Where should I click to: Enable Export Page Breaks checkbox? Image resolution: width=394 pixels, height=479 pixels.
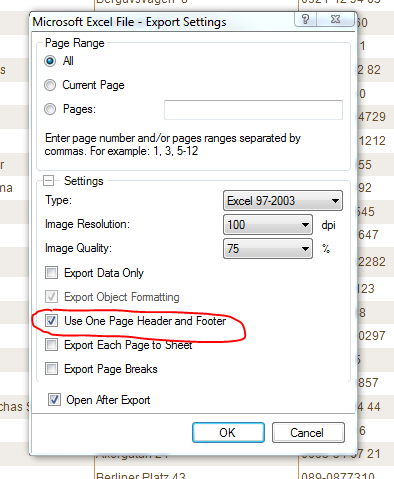tap(51, 369)
